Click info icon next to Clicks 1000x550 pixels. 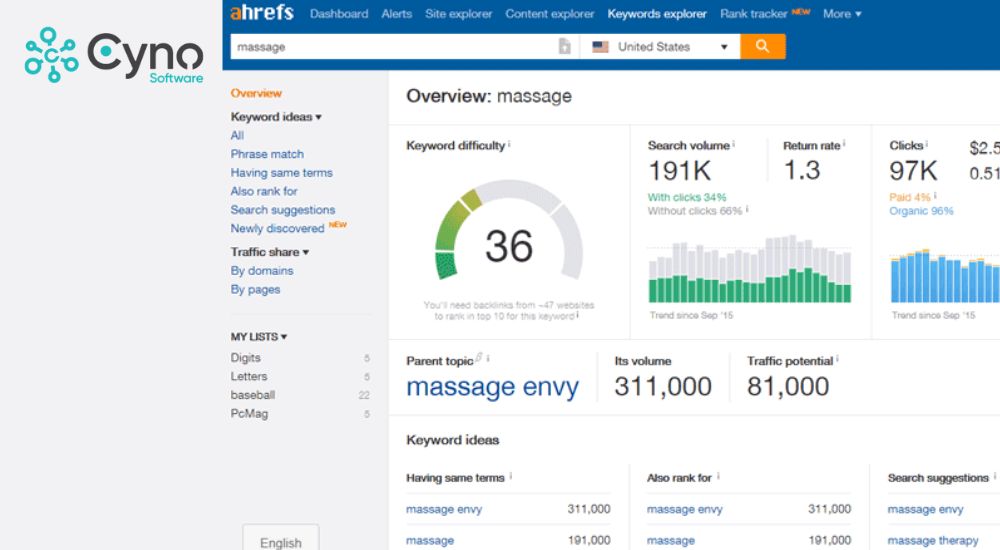(x=927, y=144)
